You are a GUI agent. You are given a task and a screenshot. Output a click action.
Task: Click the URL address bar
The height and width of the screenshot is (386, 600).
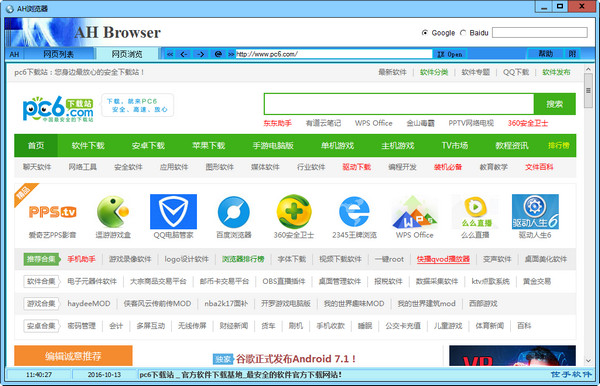point(334,54)
